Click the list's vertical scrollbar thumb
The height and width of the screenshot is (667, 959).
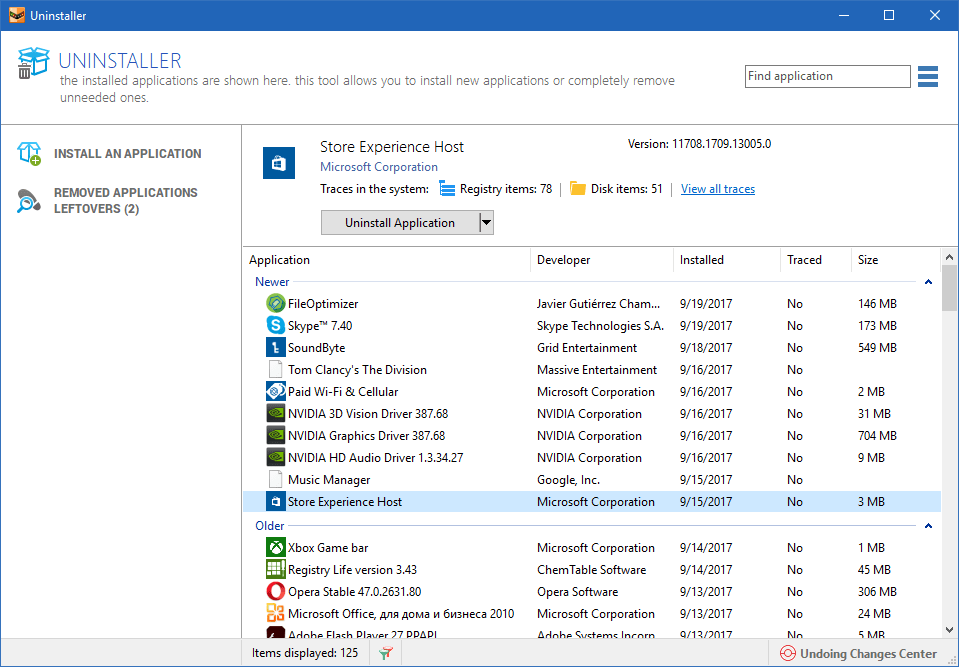pyautogui.click(x=949, y=287)
